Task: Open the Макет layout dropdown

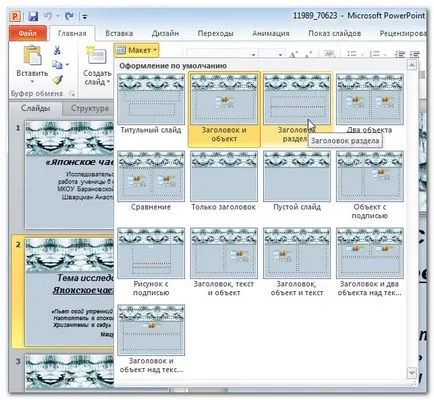Action: 136,50
